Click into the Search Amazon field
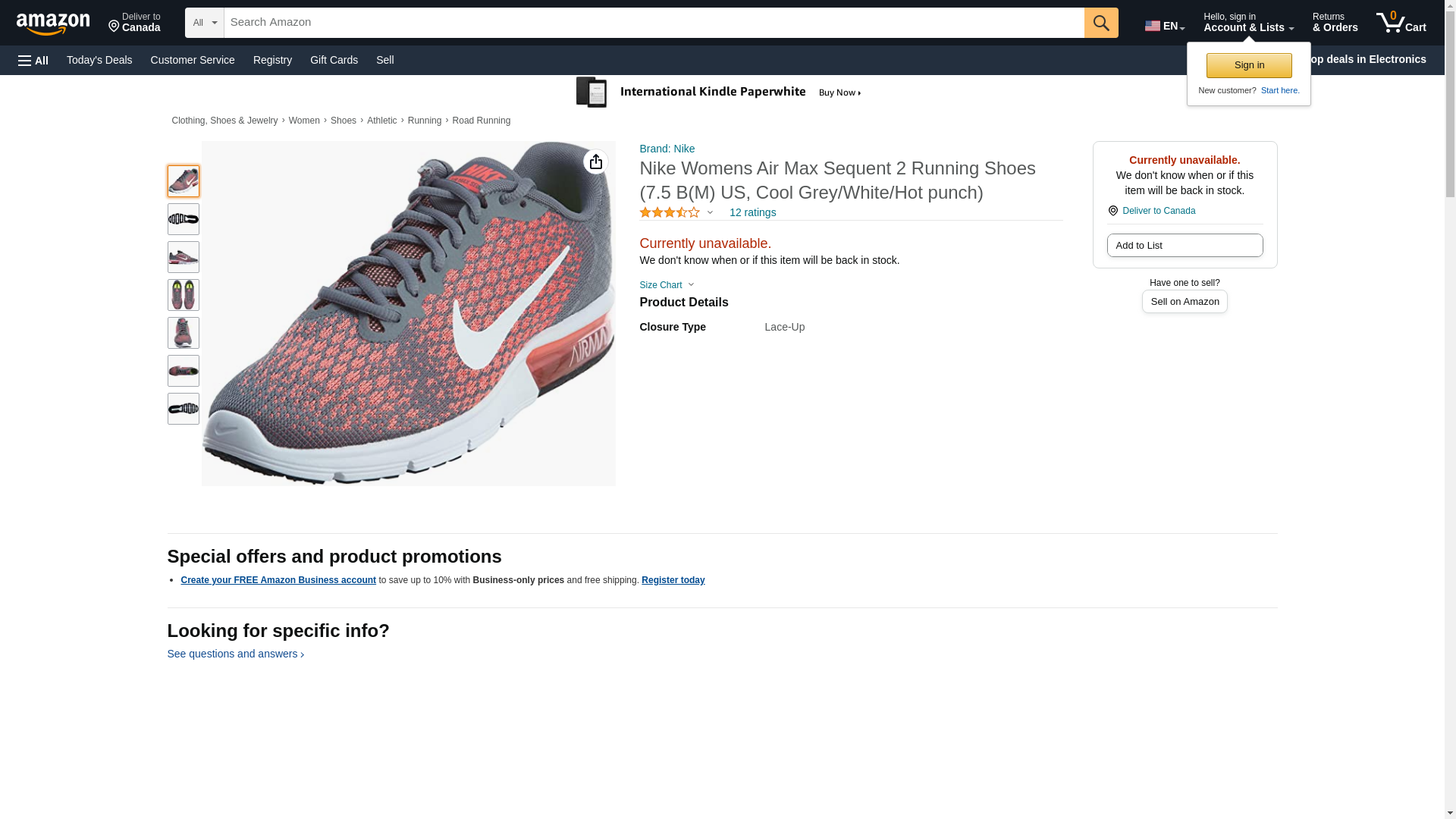The width and height of the screenshot is (1456, 819). click(x=654, y=23)
